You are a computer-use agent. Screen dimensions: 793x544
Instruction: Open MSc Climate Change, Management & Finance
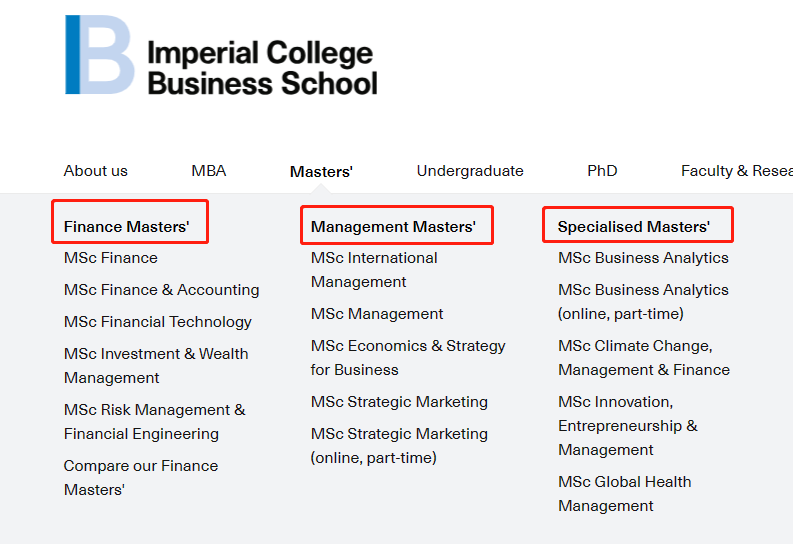tap(644, 358)
